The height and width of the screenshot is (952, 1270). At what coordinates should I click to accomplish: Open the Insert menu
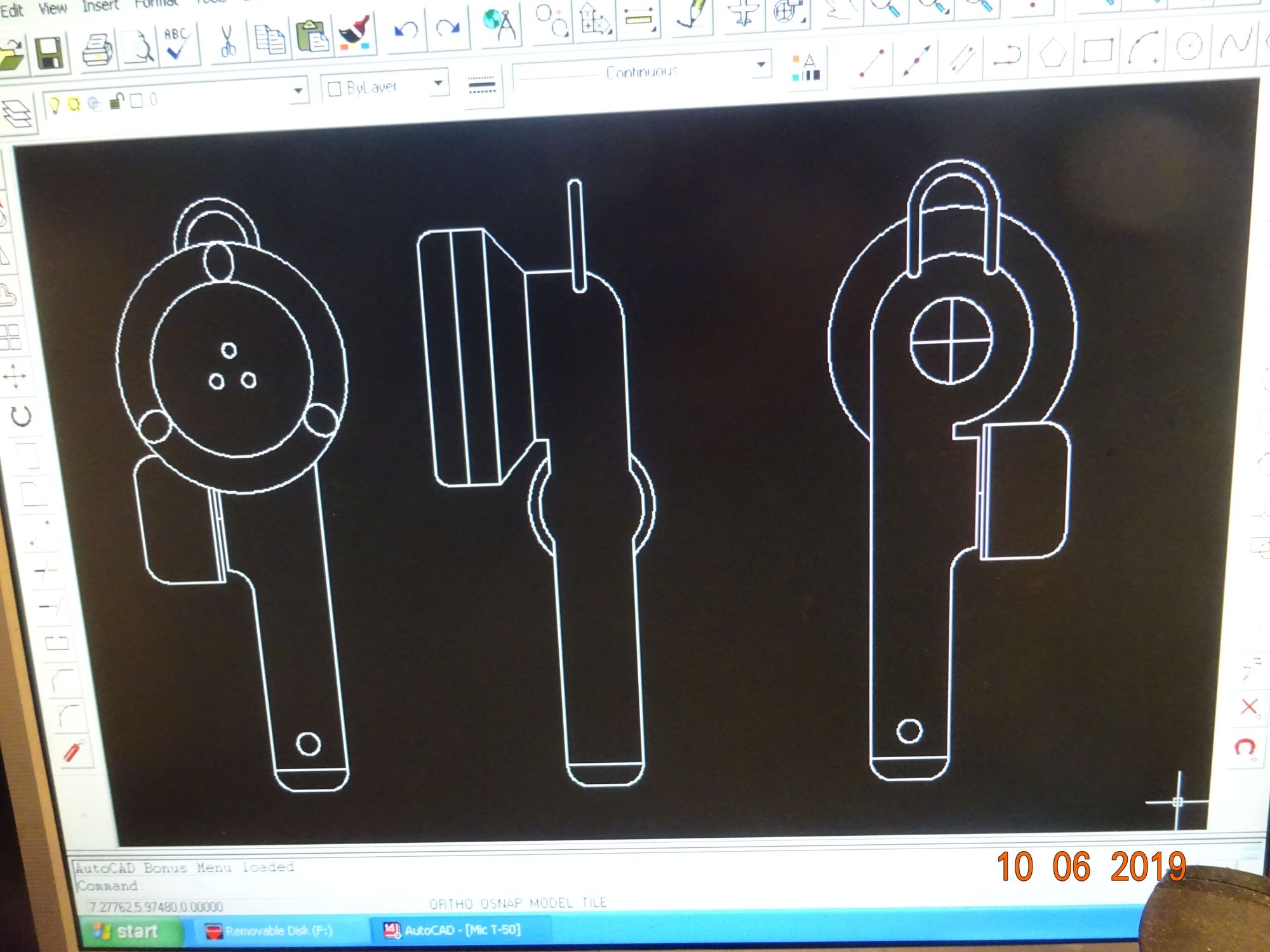[100, 6]
